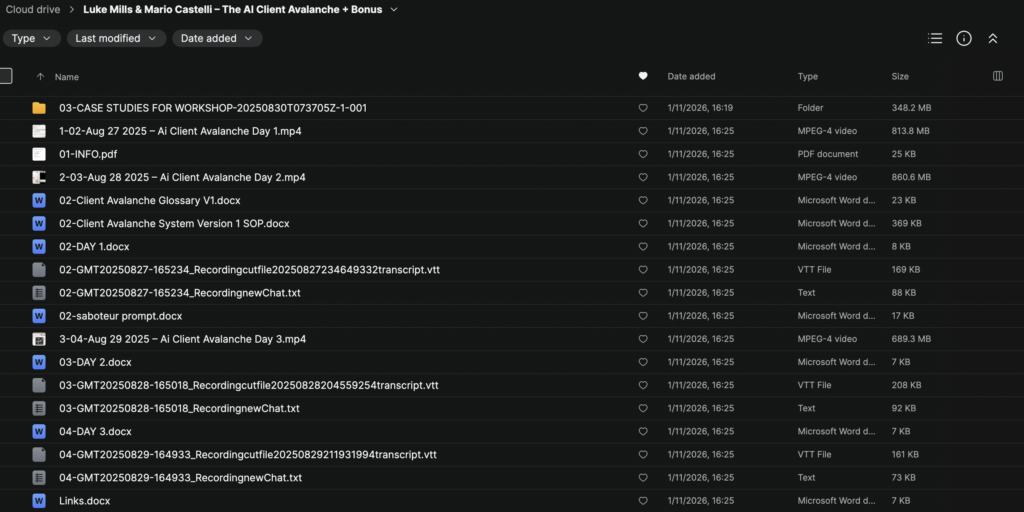
Task: Click Word icon for Glossary V1.docx
Action: click(x=39, y=200)
